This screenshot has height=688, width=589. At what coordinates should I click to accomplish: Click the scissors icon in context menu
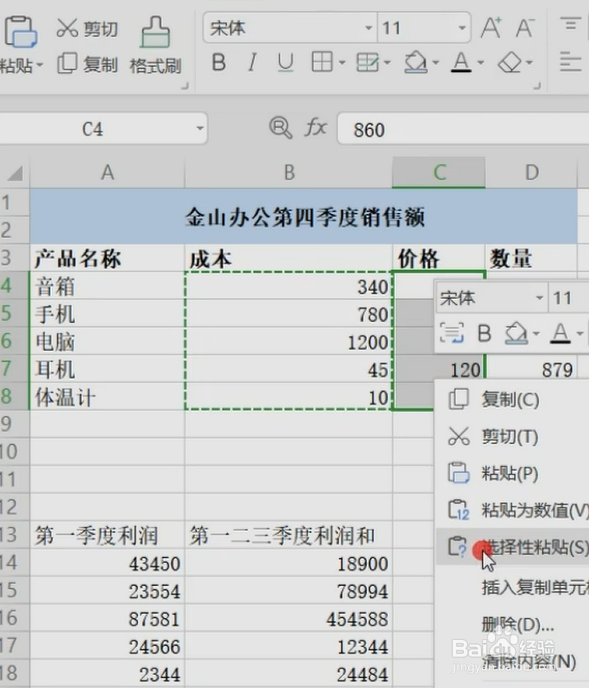[x=459, y=436]
